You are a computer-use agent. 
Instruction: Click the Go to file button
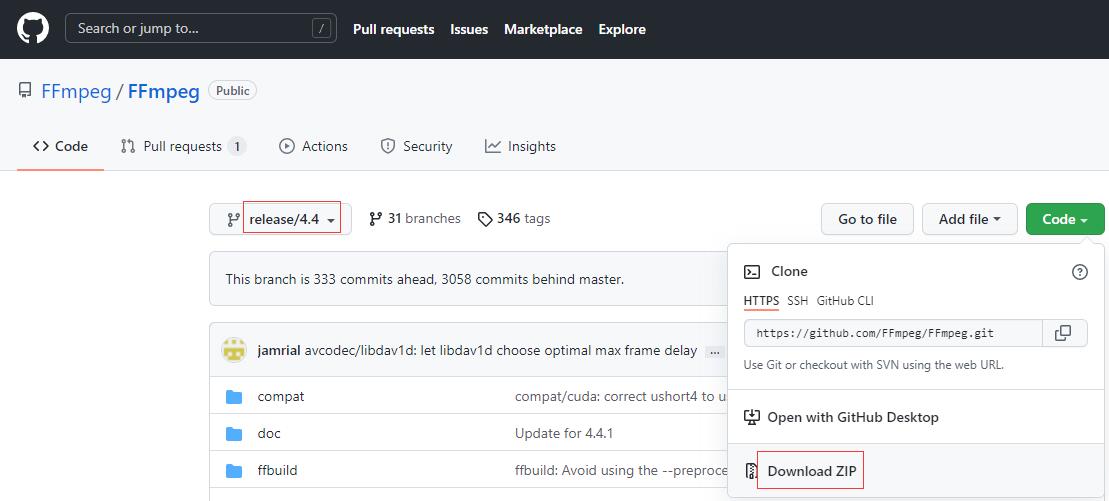click(x=867, y=219)
